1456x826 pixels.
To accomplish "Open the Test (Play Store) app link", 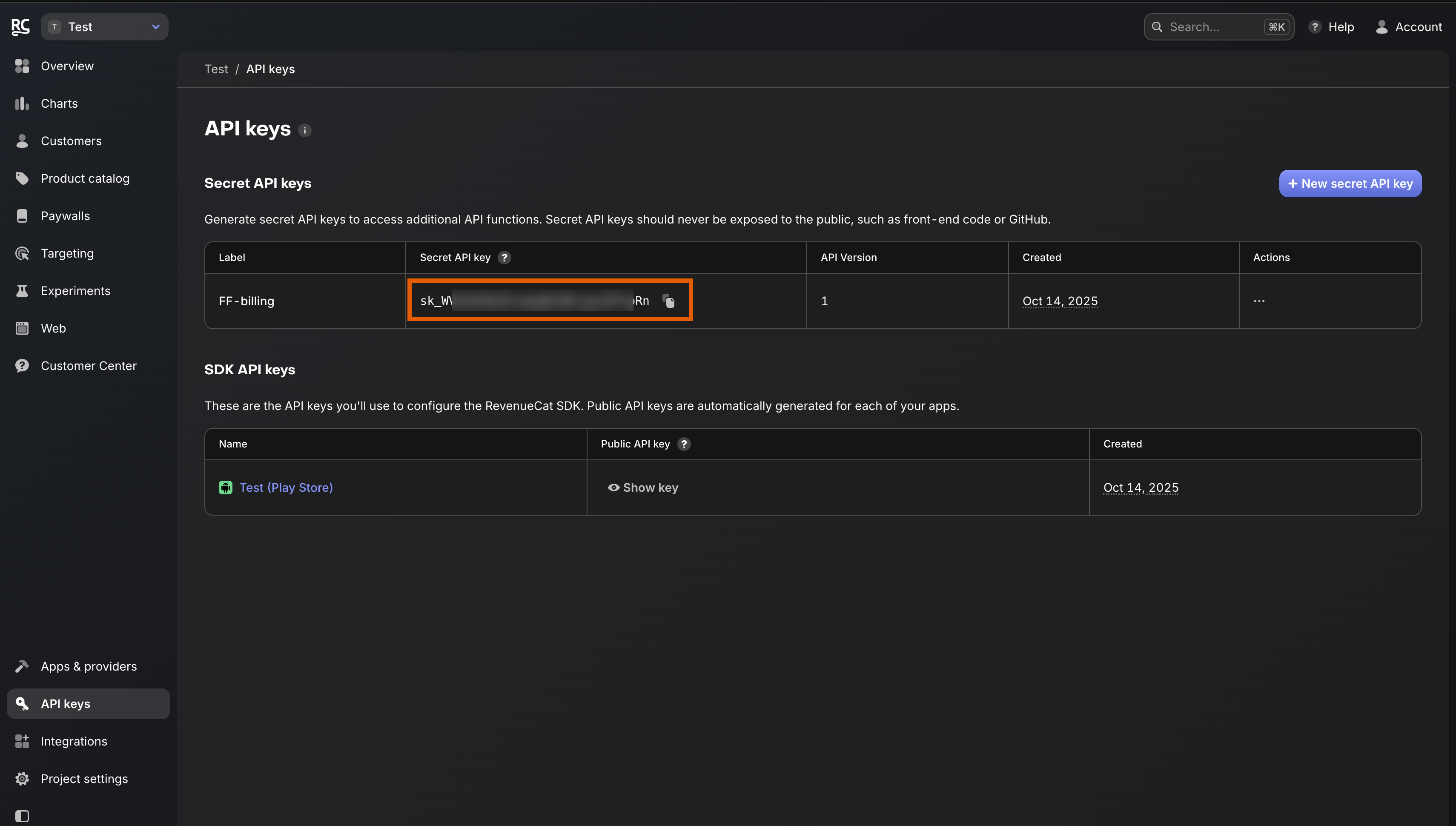I will [285, 488].
